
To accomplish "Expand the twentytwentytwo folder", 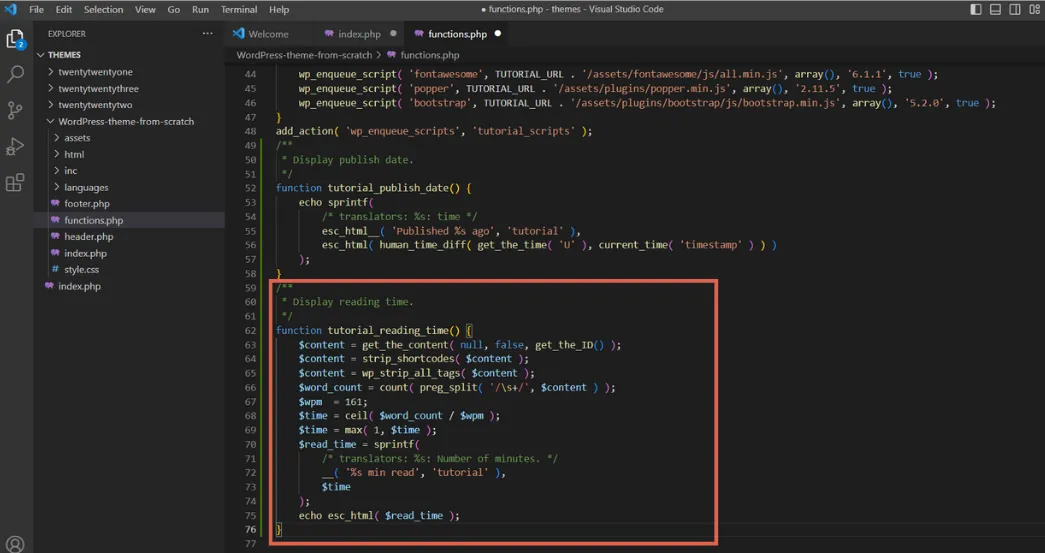I will (x=95, y=105).
